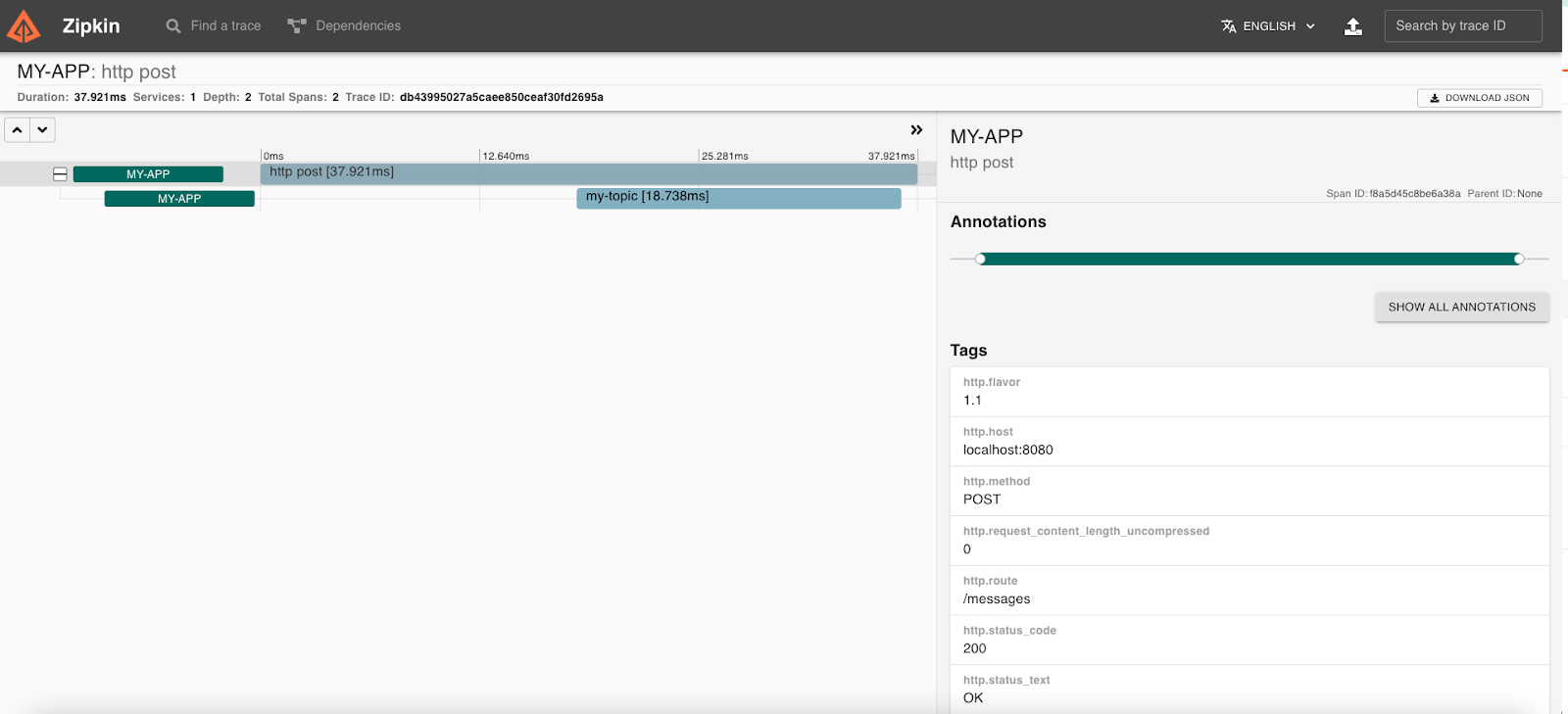Click the start annotation marker

[x=980, y=259]
